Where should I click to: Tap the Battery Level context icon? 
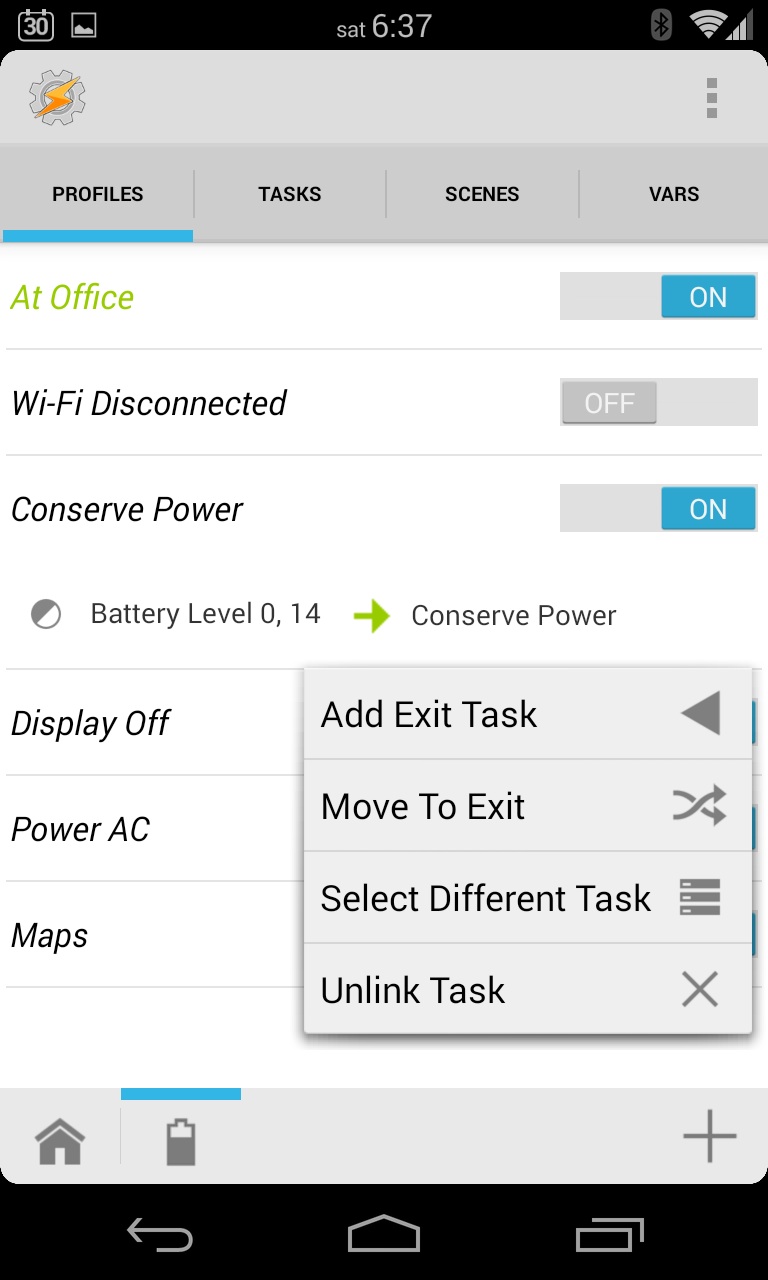pos(46,614)
